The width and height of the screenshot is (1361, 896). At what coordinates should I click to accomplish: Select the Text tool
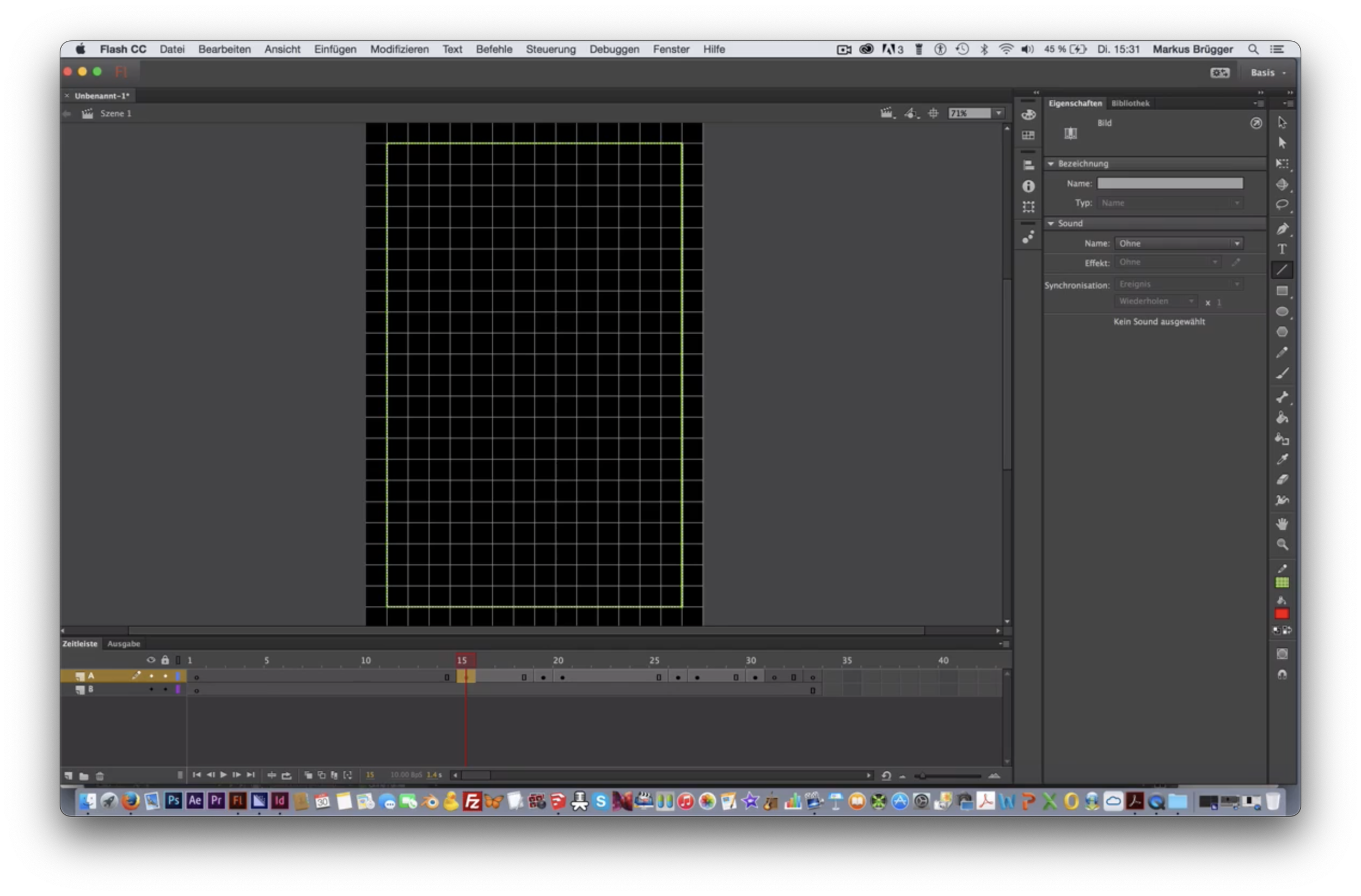pyautogui.click(x=1282, y=249)
